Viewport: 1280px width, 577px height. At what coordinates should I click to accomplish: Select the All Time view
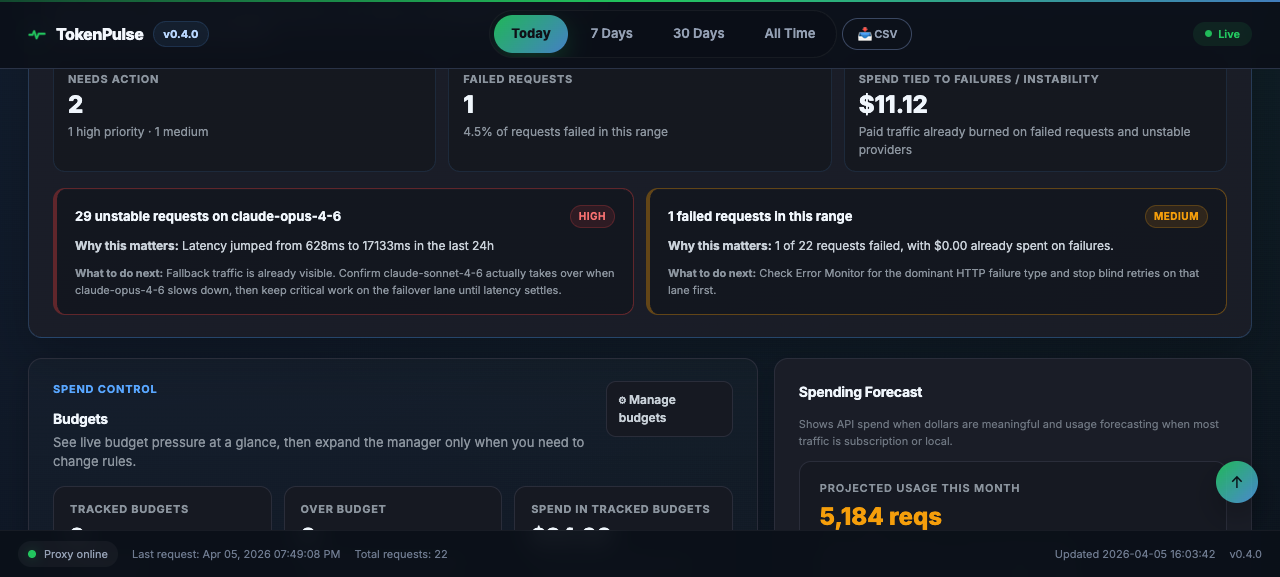(x=789, y=33)
